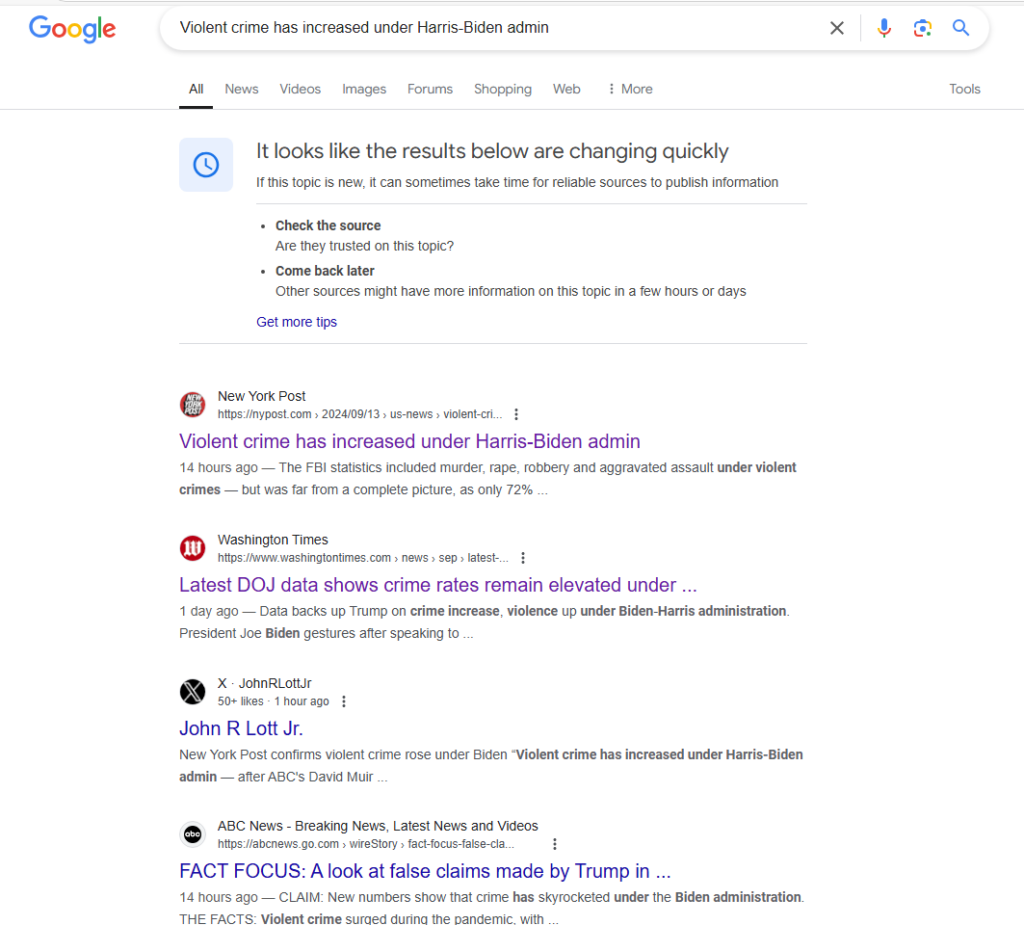Switch to the News tab
1024x925 pixels.
click(241, 89)
